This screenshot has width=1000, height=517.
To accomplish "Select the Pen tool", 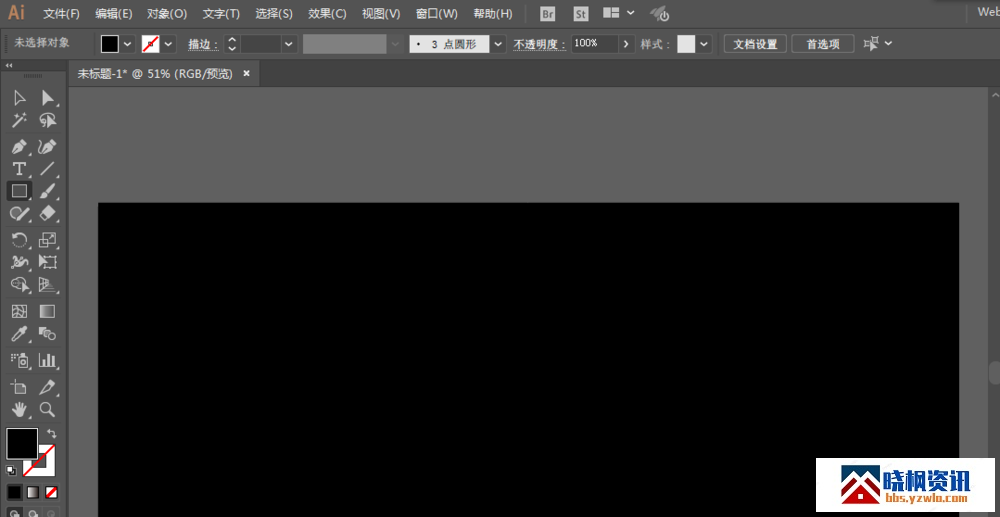I will click(x=19, y=147).
